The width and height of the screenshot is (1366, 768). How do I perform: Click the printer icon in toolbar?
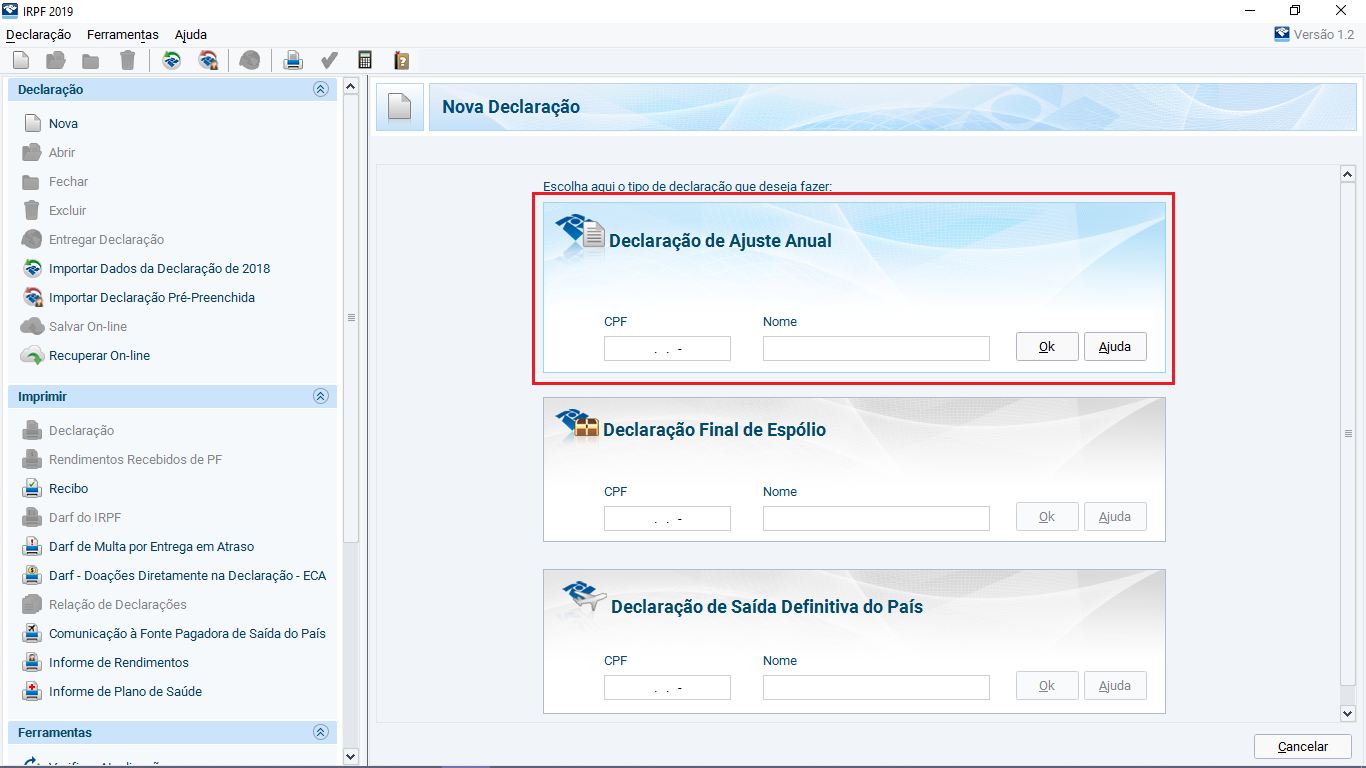coord(293,61)
